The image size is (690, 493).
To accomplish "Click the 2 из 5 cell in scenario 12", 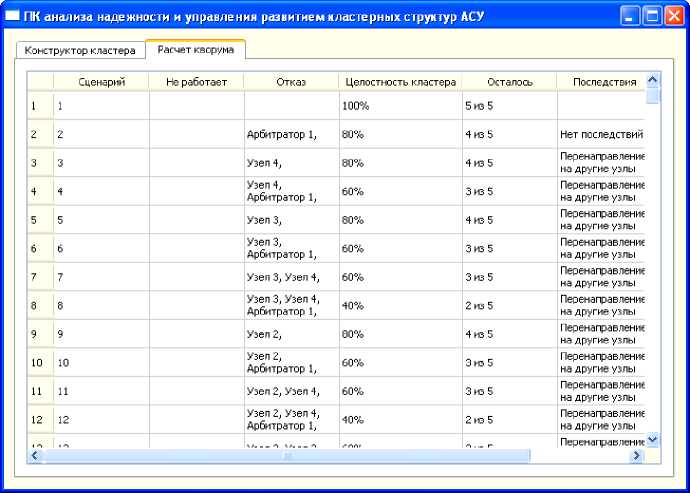I will click(x=510, y=419).
